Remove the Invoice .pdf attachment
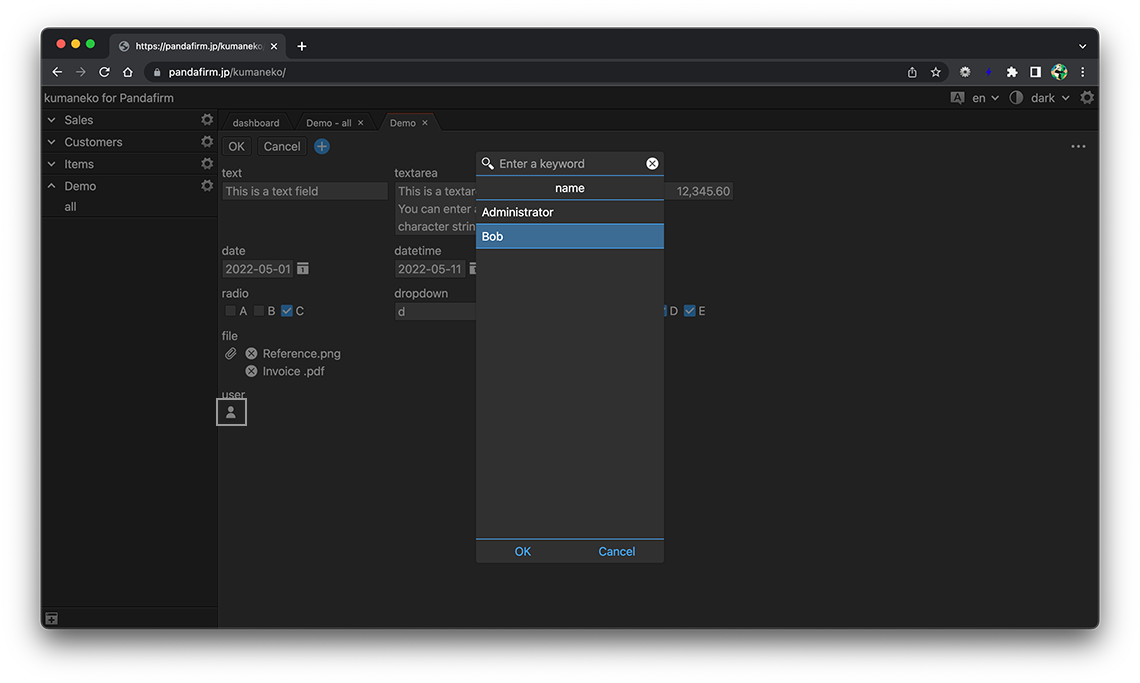 click(251, 372)
